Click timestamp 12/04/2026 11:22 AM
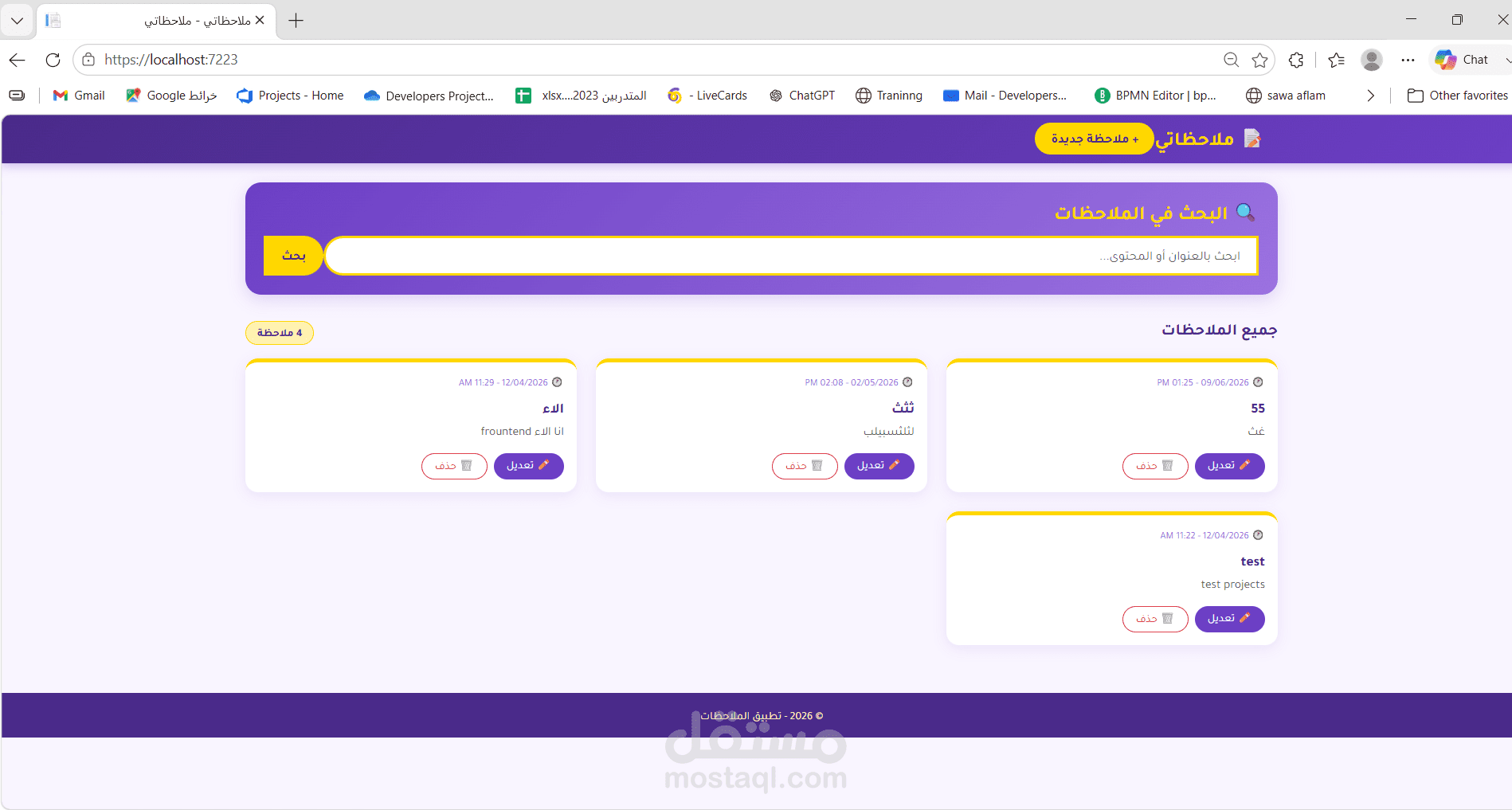Screen dimensions: 1512x810 (1205, 536)
